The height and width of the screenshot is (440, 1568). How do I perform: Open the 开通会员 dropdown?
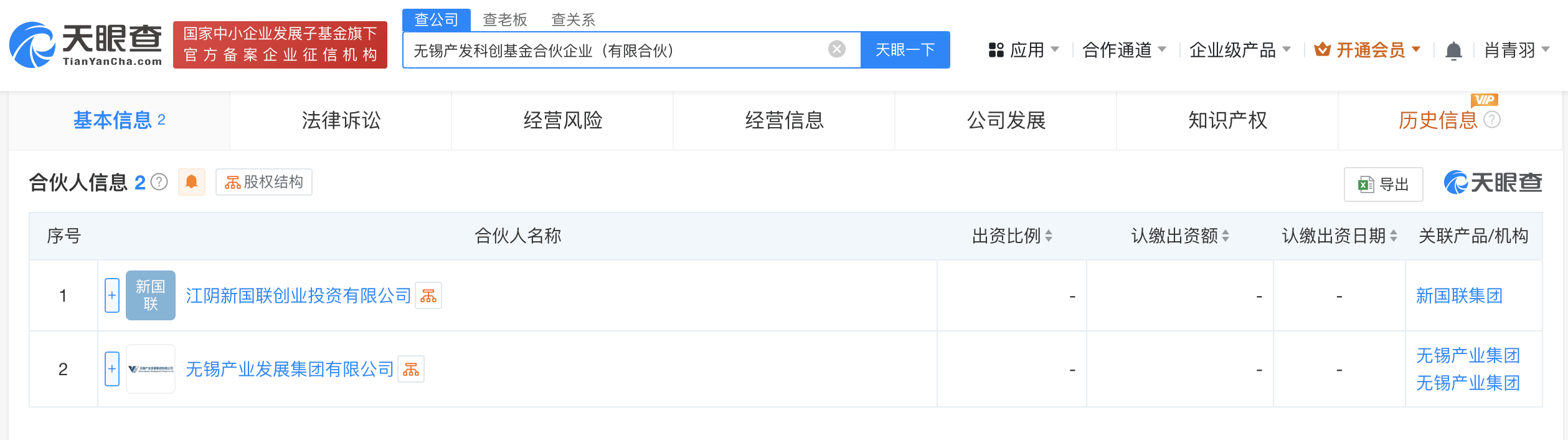(1367, 50)
